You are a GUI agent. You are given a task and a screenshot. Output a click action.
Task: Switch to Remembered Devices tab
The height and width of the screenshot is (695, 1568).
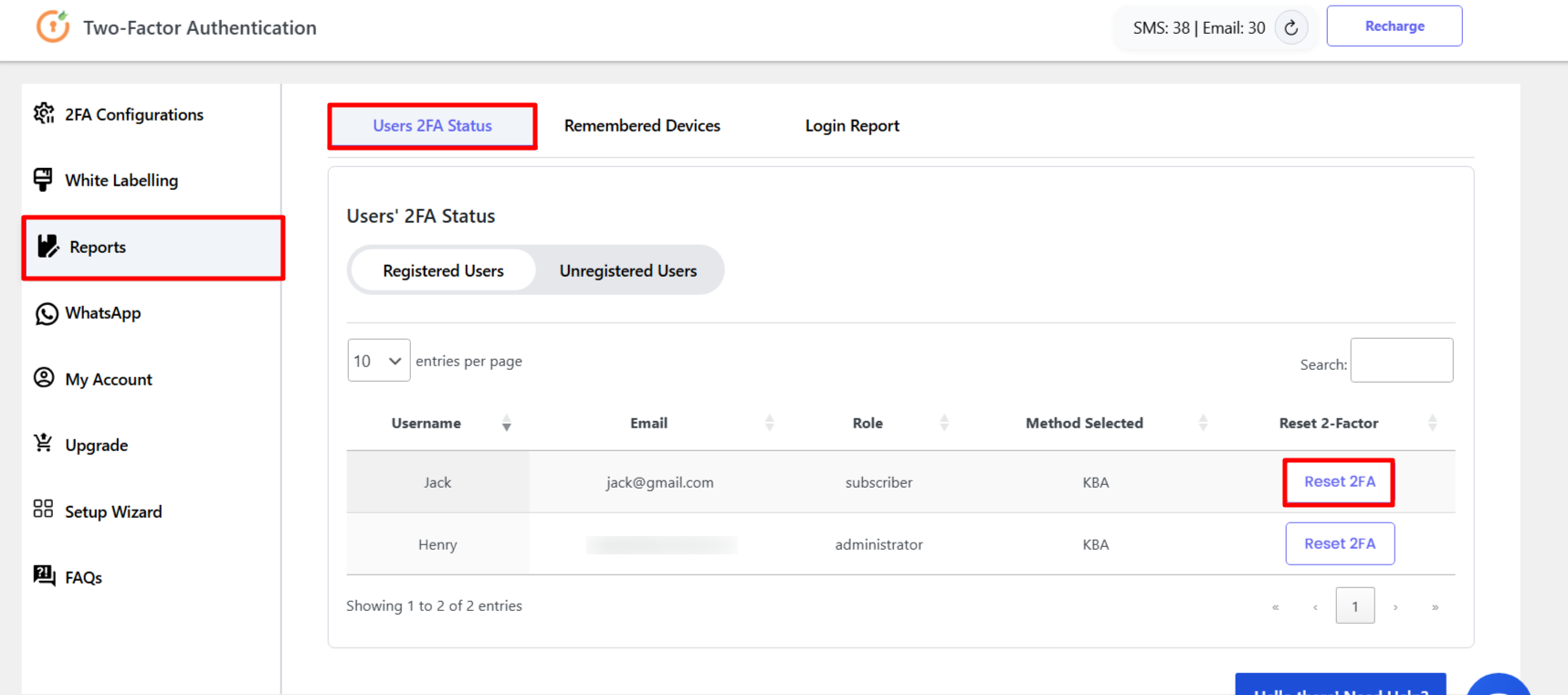point(642,126)
